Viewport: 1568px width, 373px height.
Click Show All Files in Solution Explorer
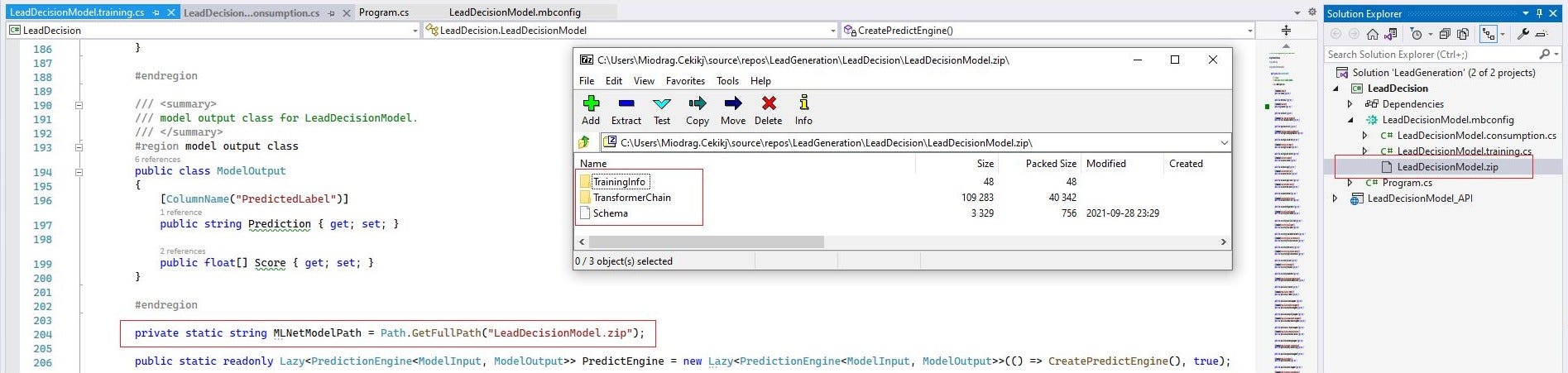pyautogui.click(x=1463, y=34)
